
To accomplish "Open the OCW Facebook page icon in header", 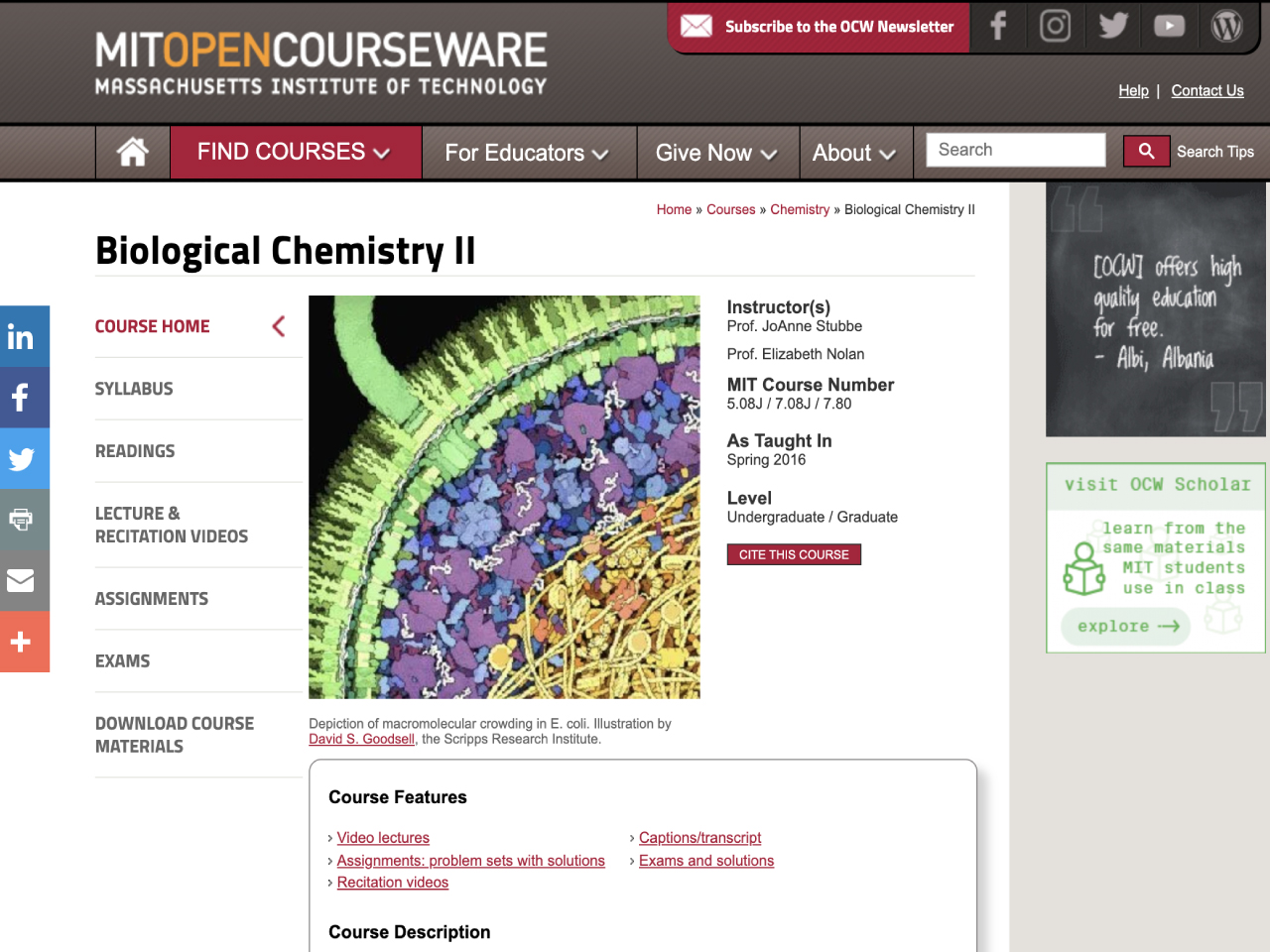I will (998, 26).
